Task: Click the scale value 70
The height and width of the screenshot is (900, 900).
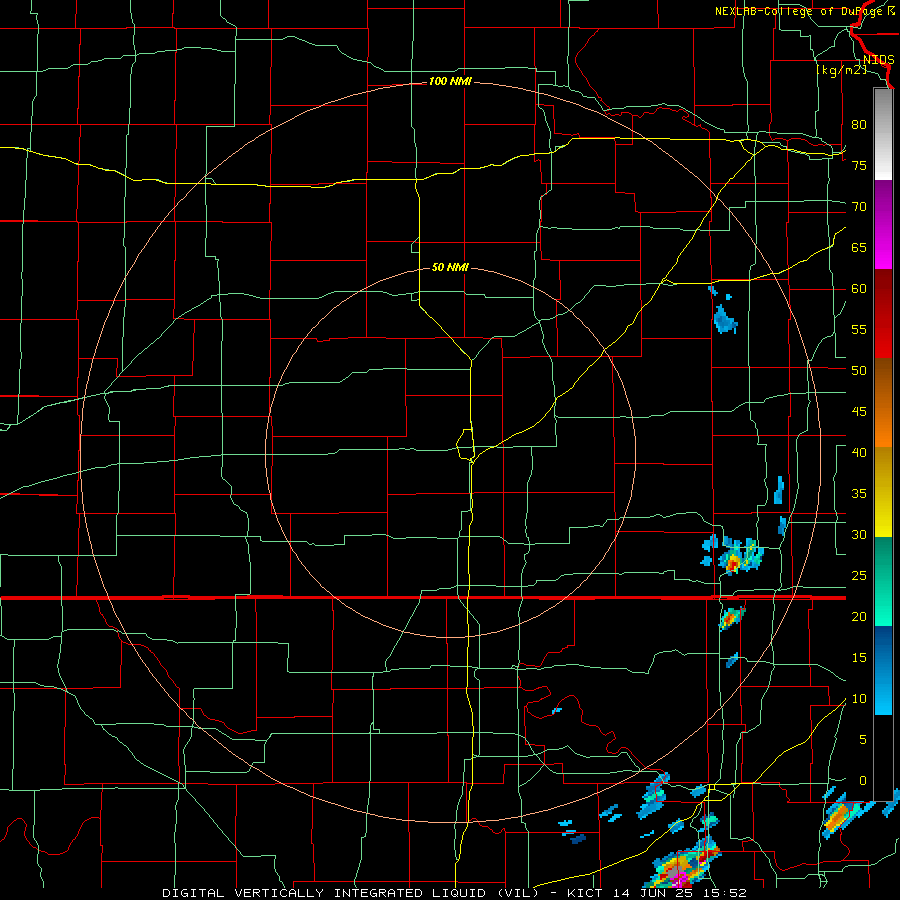Action: (859, 207)
